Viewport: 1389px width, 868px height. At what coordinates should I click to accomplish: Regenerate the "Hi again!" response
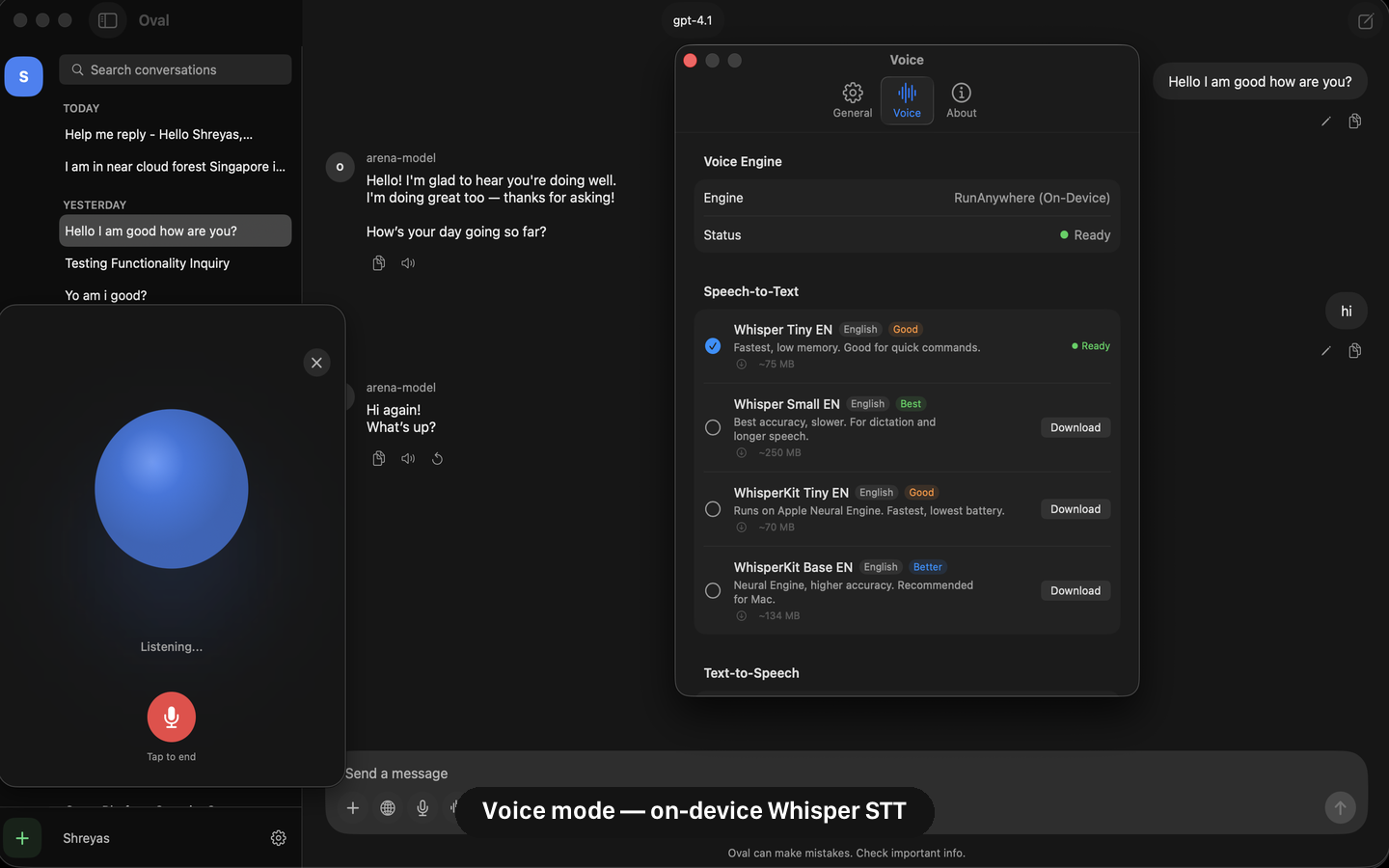pos(438,459)
